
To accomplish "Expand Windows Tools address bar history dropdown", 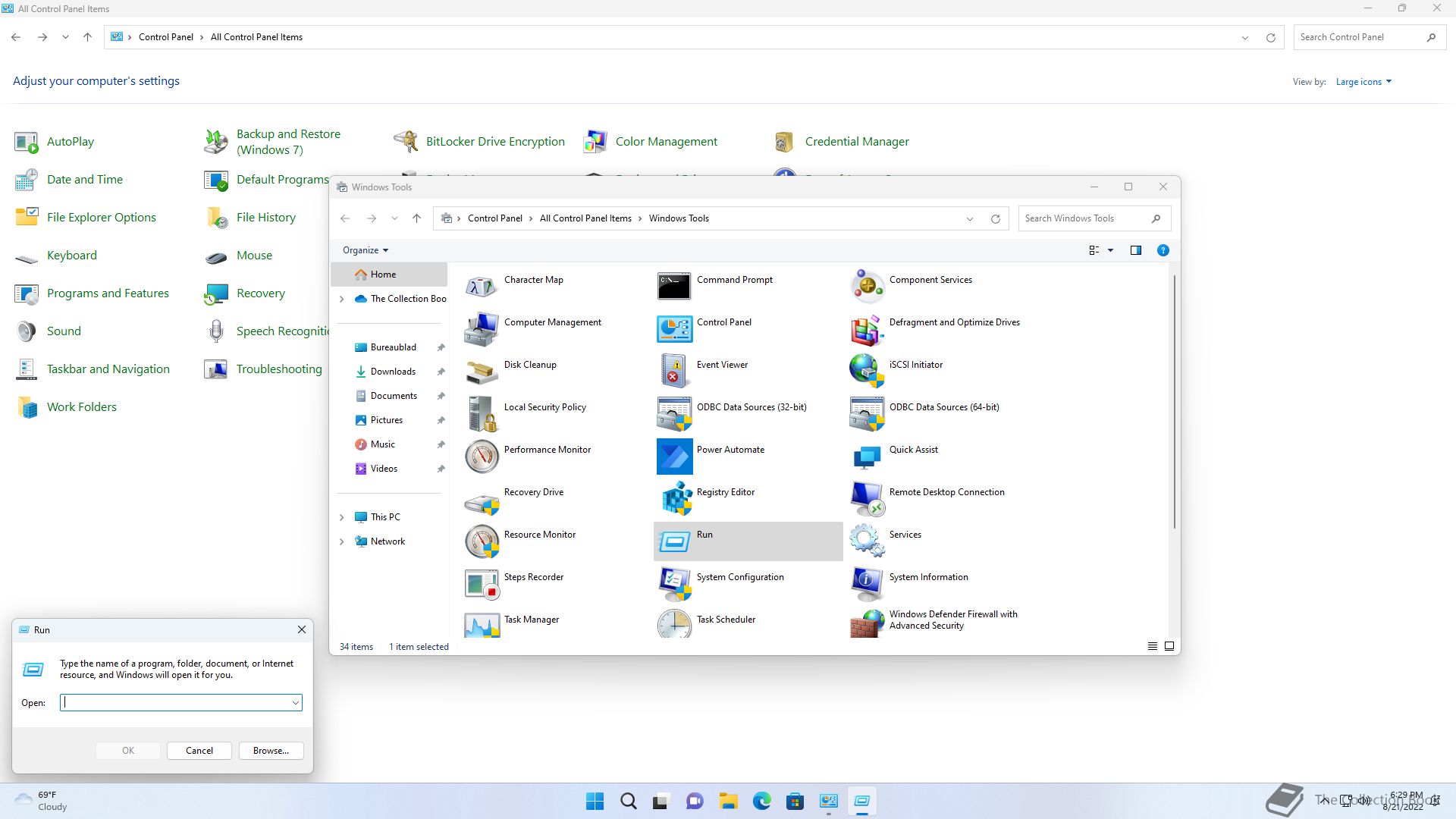I will click(x=969, y=218).
